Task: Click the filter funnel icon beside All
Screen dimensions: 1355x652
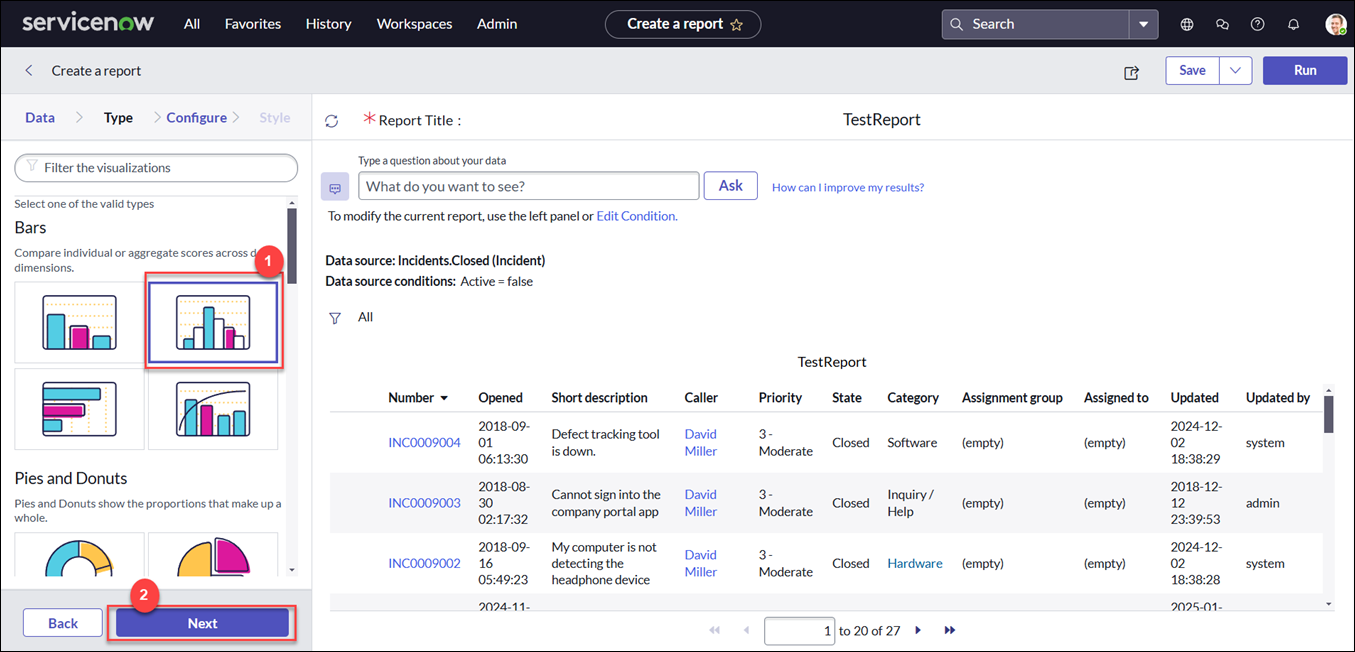Action: click(x=336, y=318)
